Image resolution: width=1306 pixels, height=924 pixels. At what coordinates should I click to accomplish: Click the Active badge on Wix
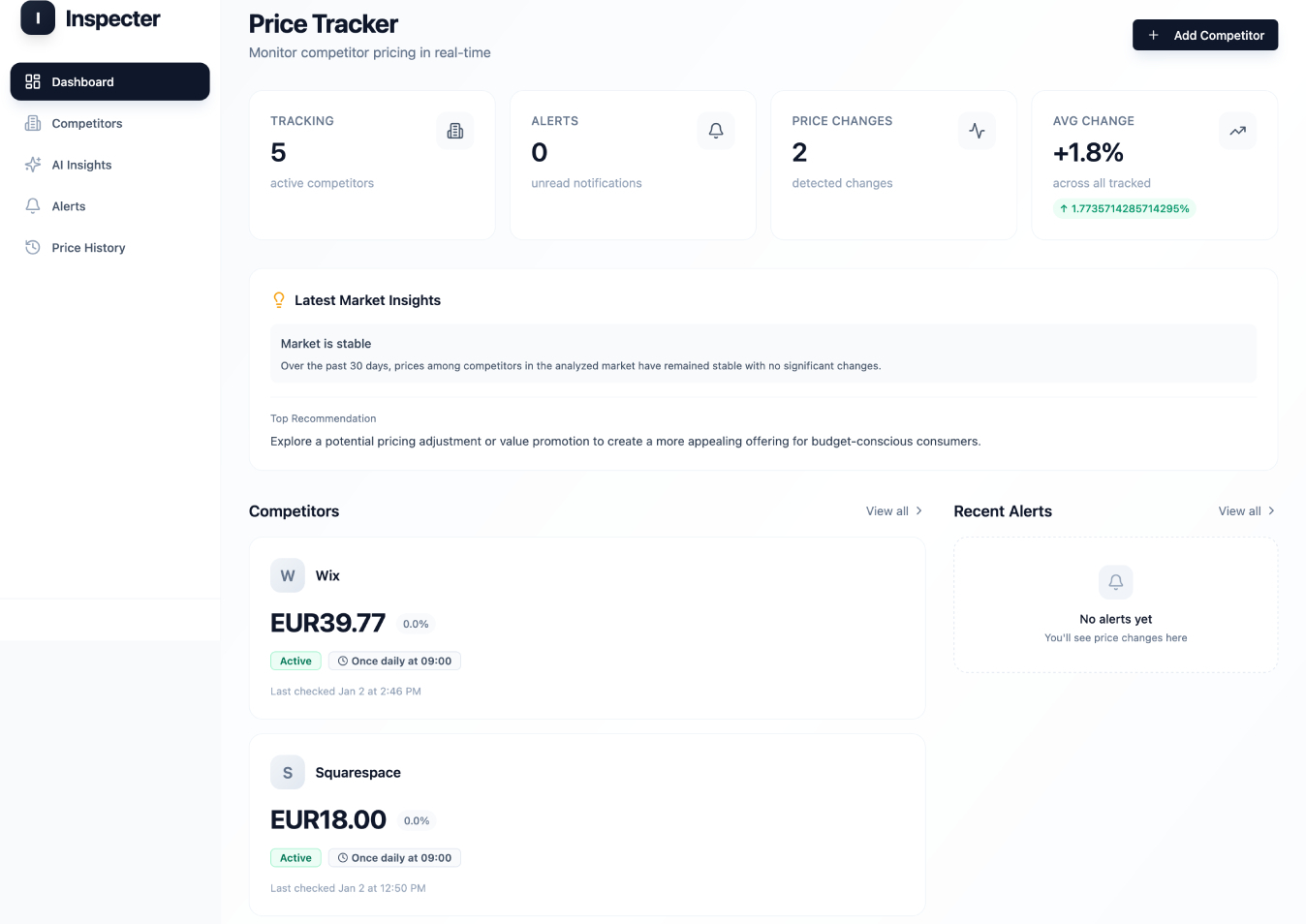[x=295, y=662]
